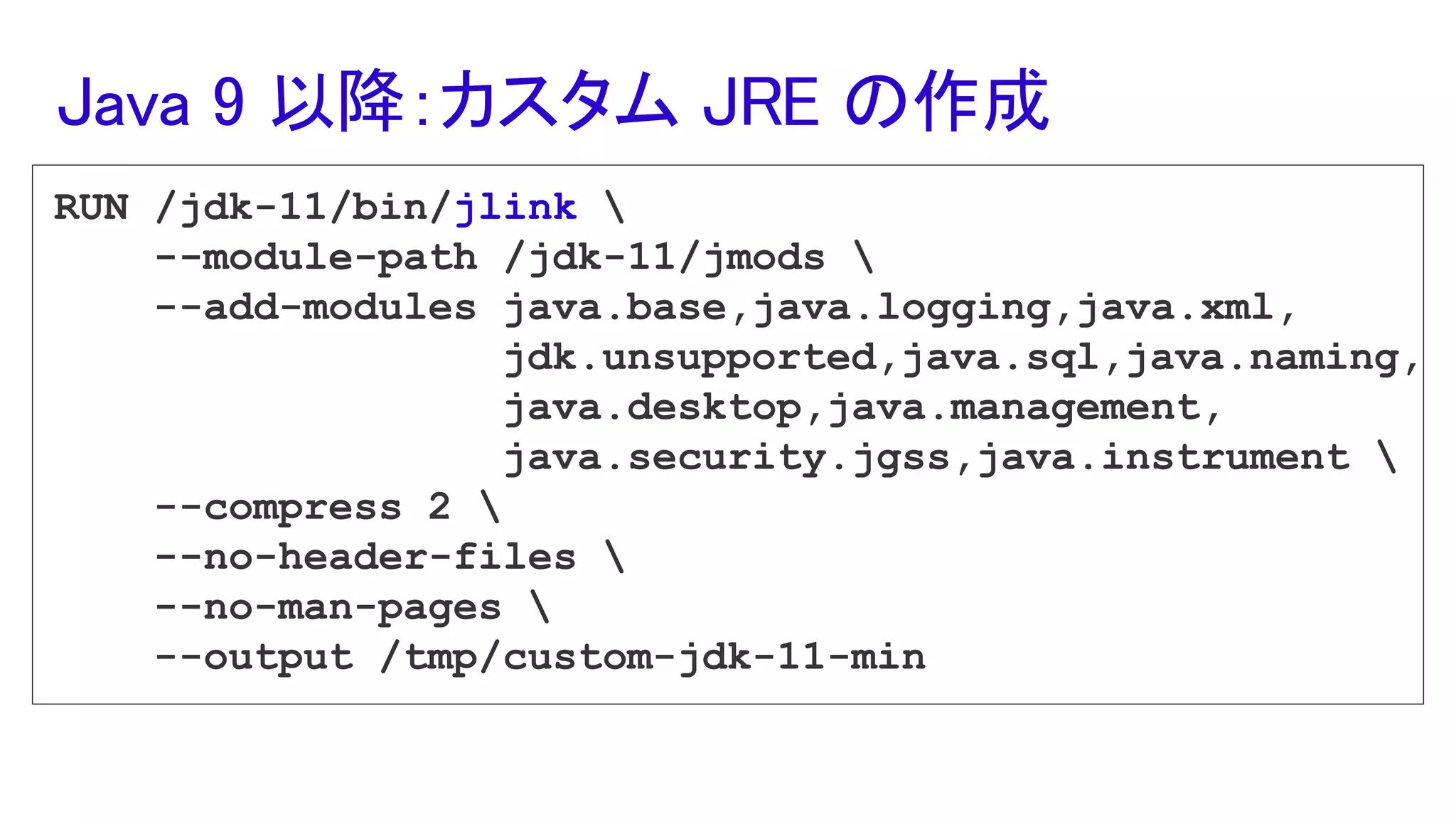
Task: Click the '--output /tmp/custom-jdk-11-min' line
Action: click(x=540, y=658)
